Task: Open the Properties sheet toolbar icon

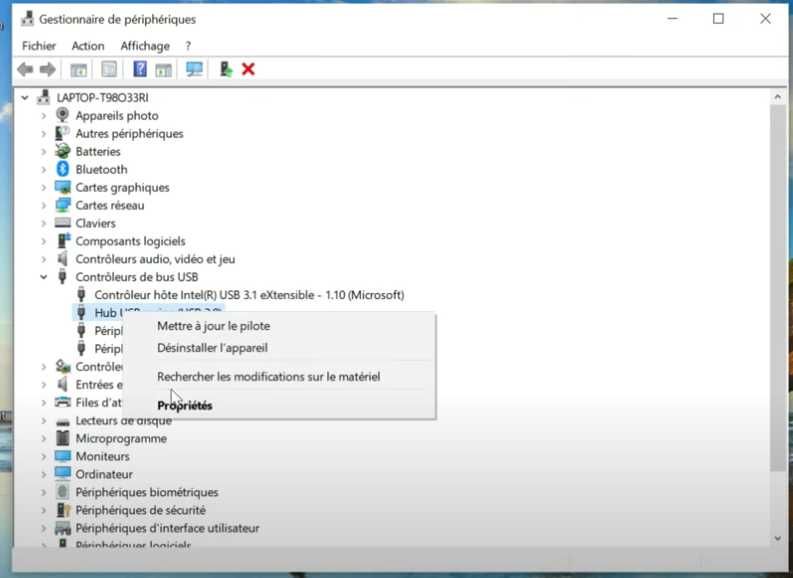Action: (x=109, y=69)
